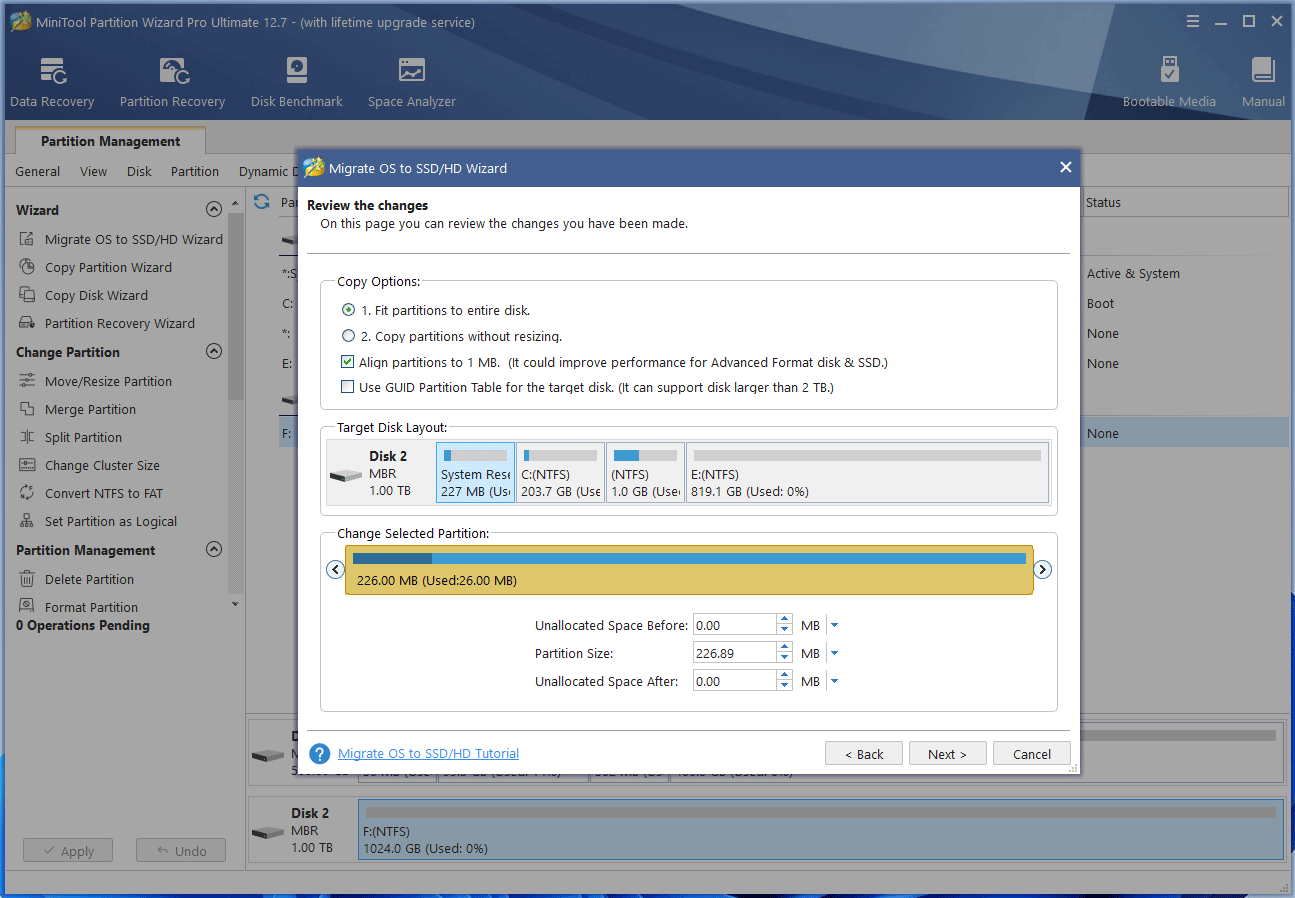Click the Migrate OS to SSD/HD Wizard sidebar icon

27,239
